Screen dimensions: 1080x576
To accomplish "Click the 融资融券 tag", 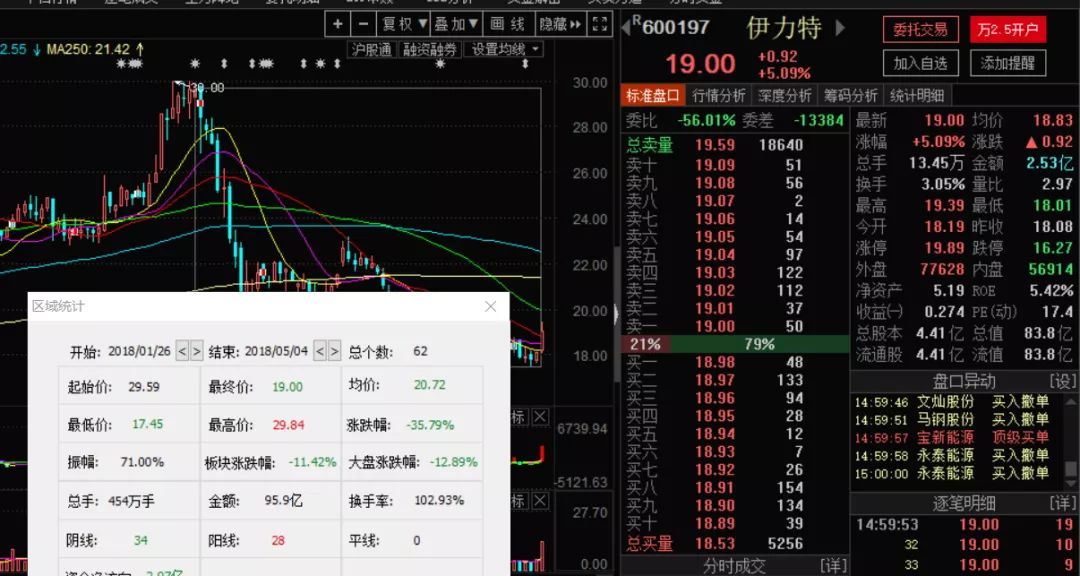I will click(x=430, y=49).
